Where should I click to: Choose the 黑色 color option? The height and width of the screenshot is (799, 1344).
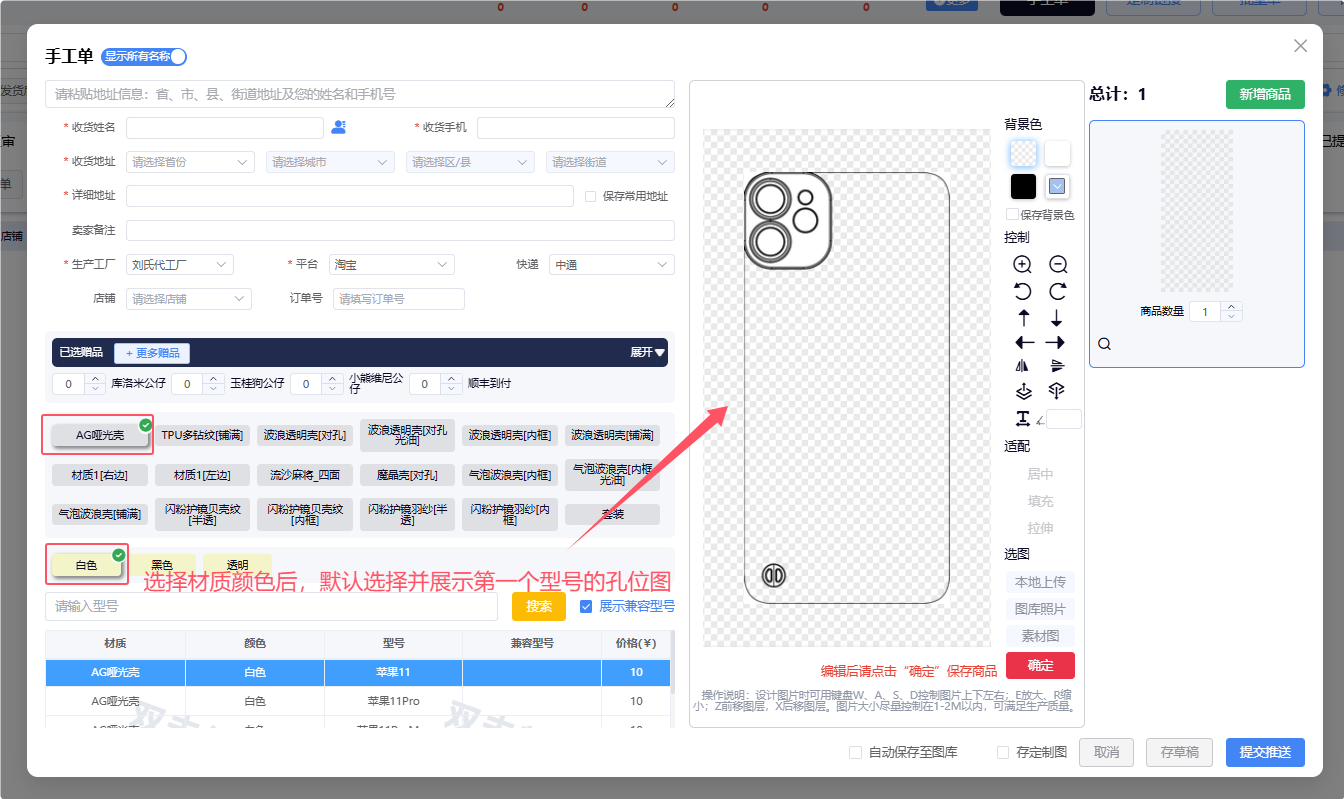[162, 565]
